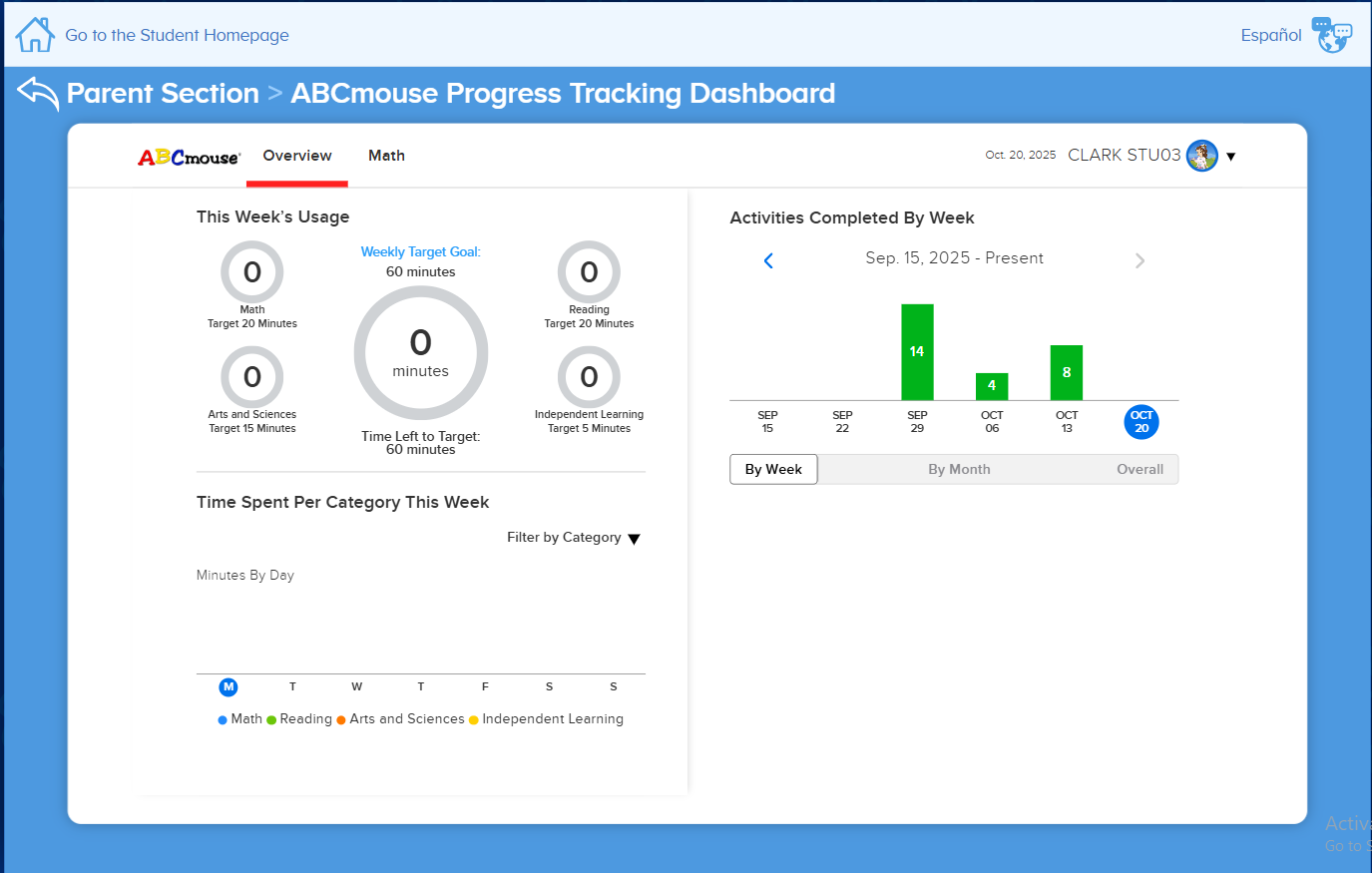Click the back arrow beside Parent Section

38,94
